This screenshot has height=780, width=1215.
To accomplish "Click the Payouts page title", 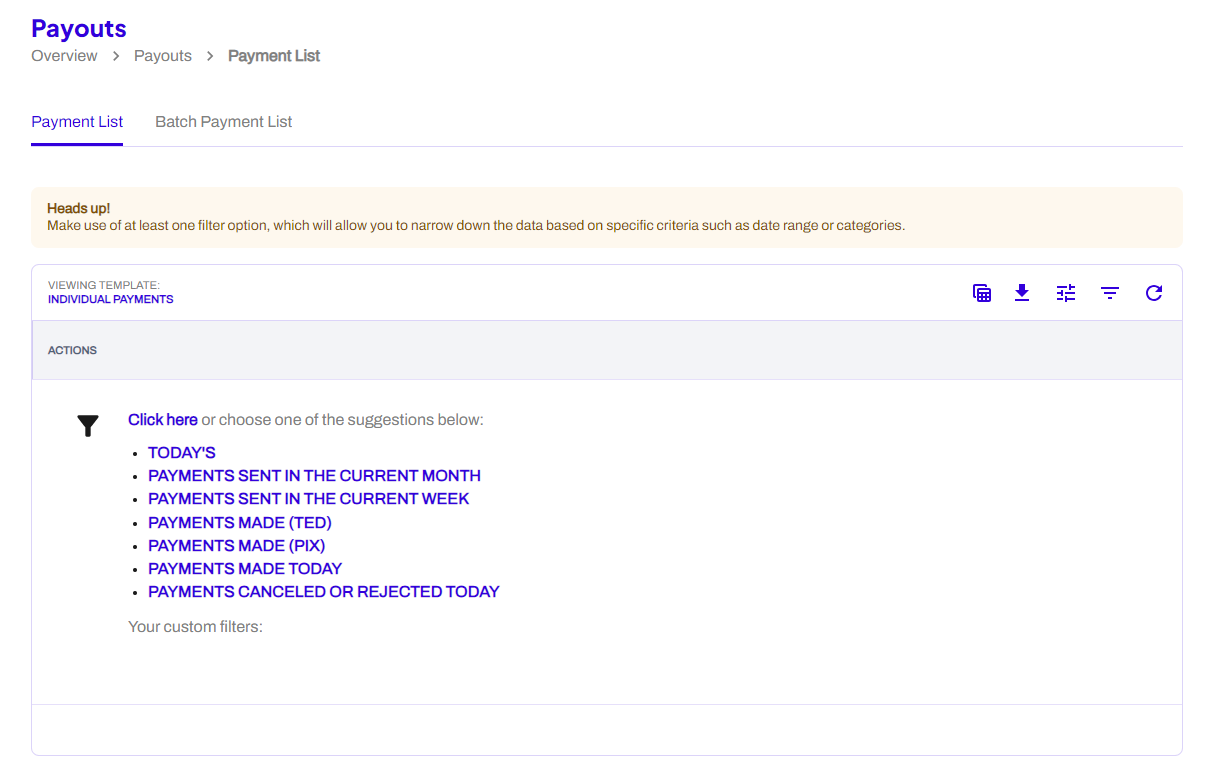I will click(79, 28).
